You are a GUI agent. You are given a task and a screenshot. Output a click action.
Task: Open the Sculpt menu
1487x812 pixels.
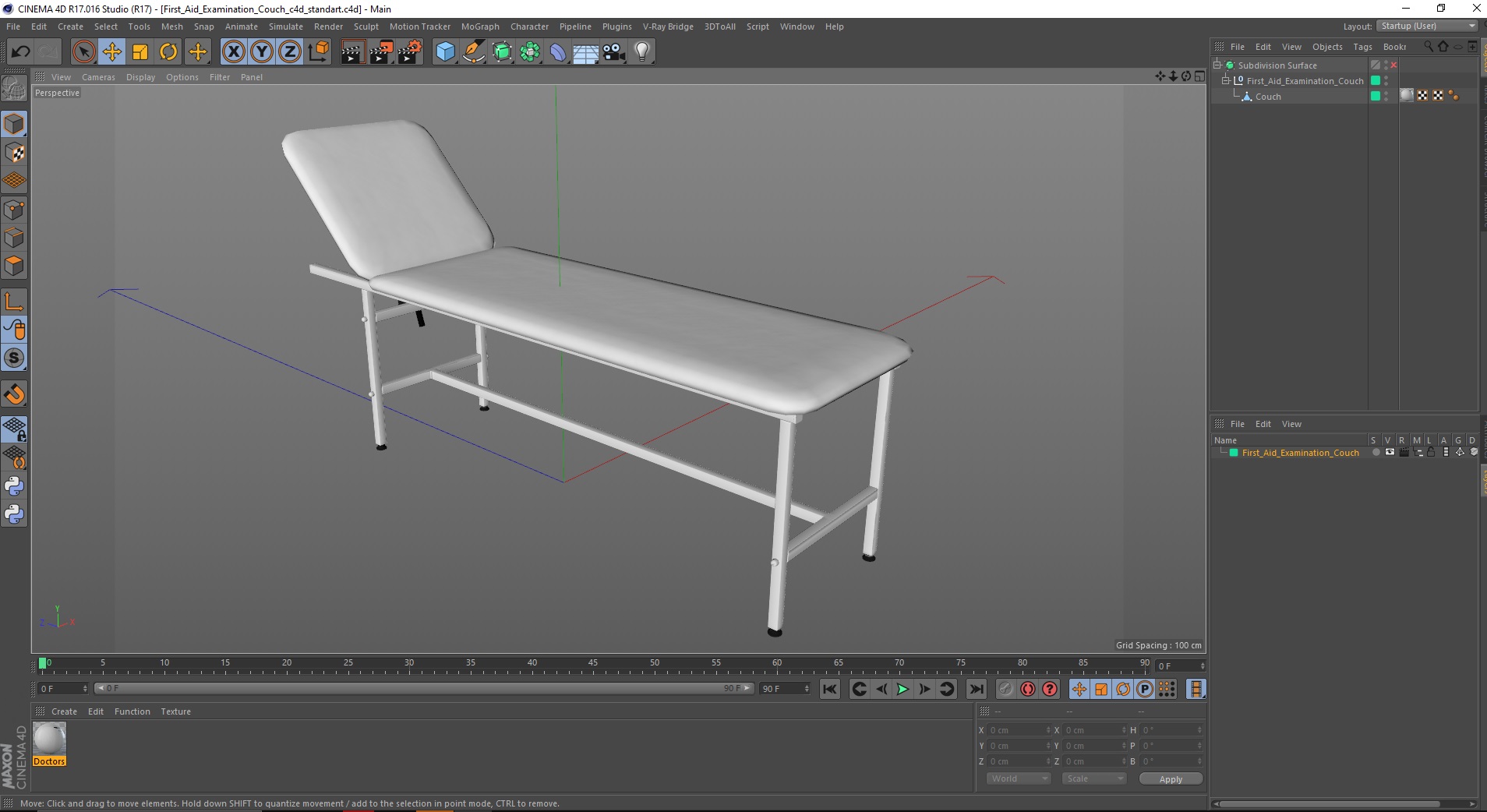coord(366,26)
